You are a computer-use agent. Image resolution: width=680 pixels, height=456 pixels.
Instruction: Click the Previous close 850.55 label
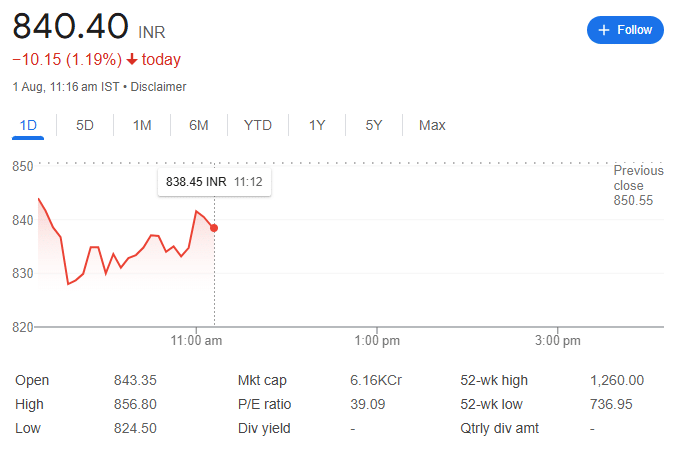coord(637,186)
